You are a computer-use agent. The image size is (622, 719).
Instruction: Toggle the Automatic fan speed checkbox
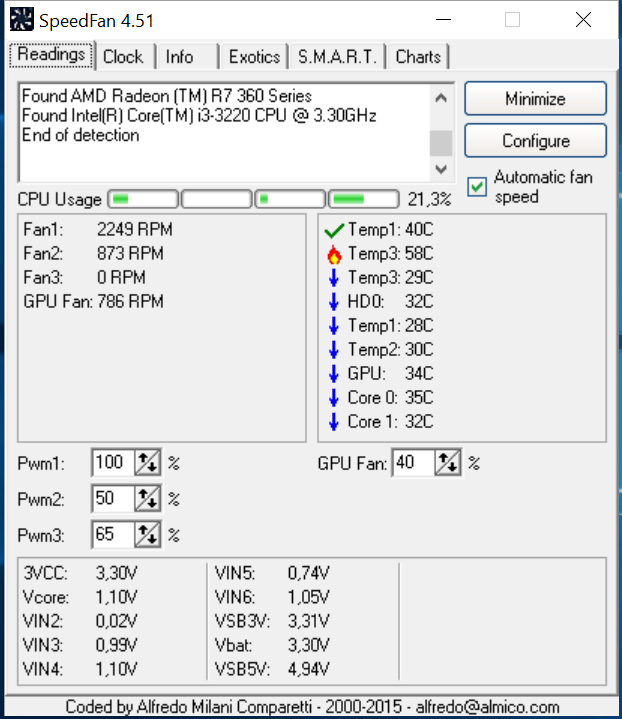(477, 187)
